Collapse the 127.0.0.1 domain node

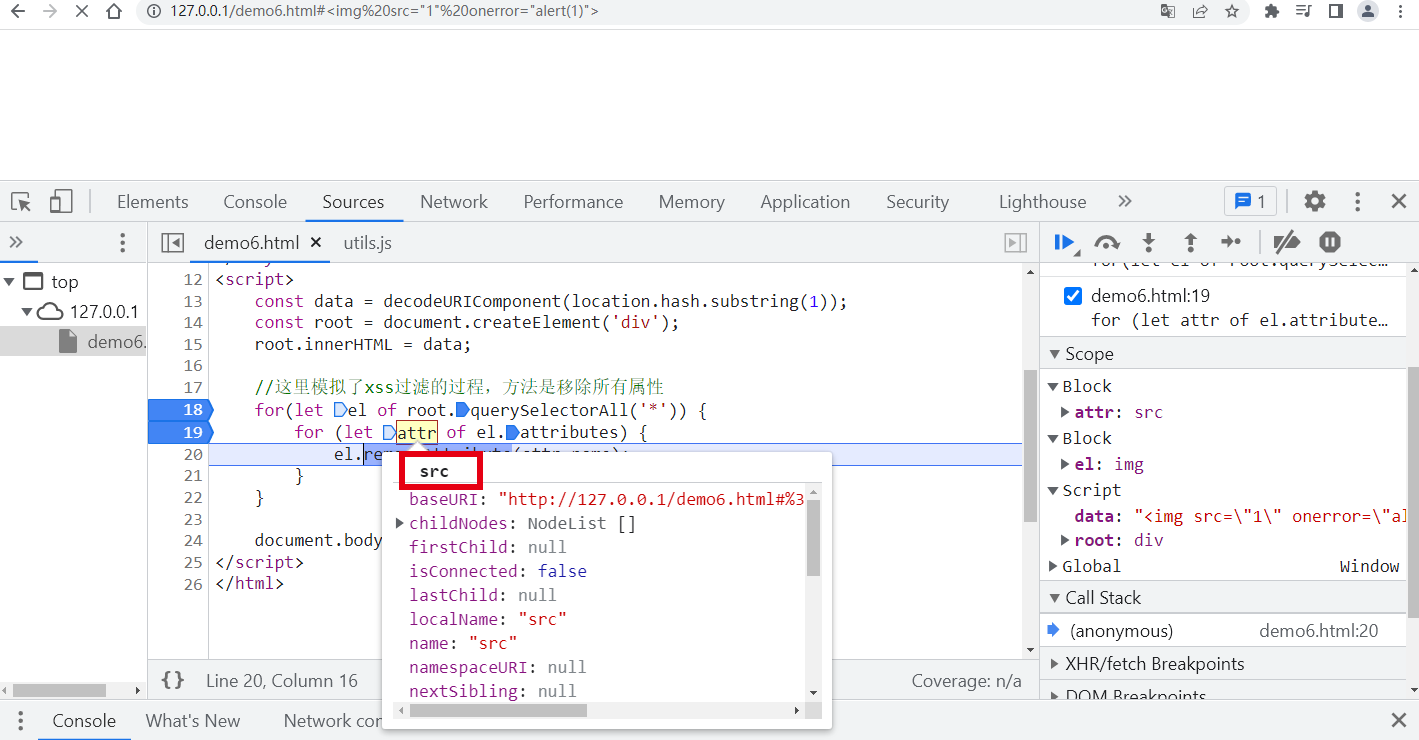pyautogui.click(x=27, y=312)
